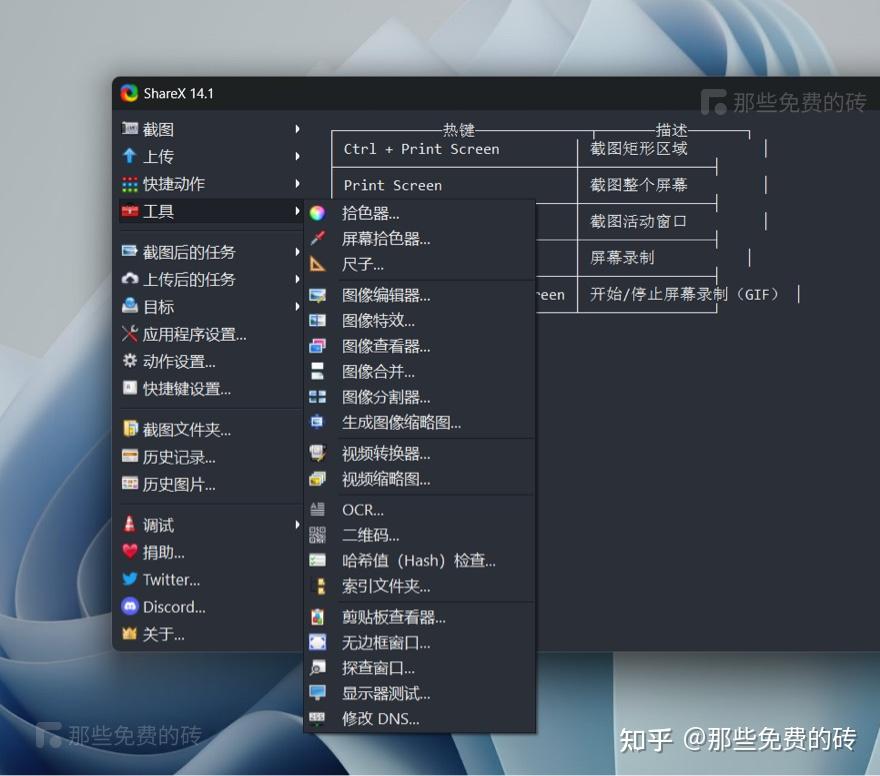Viewport: 880px width, 776px height.
Task: Expand the 截图后的任务 submenu arrow
Action: tap(297, 252)
